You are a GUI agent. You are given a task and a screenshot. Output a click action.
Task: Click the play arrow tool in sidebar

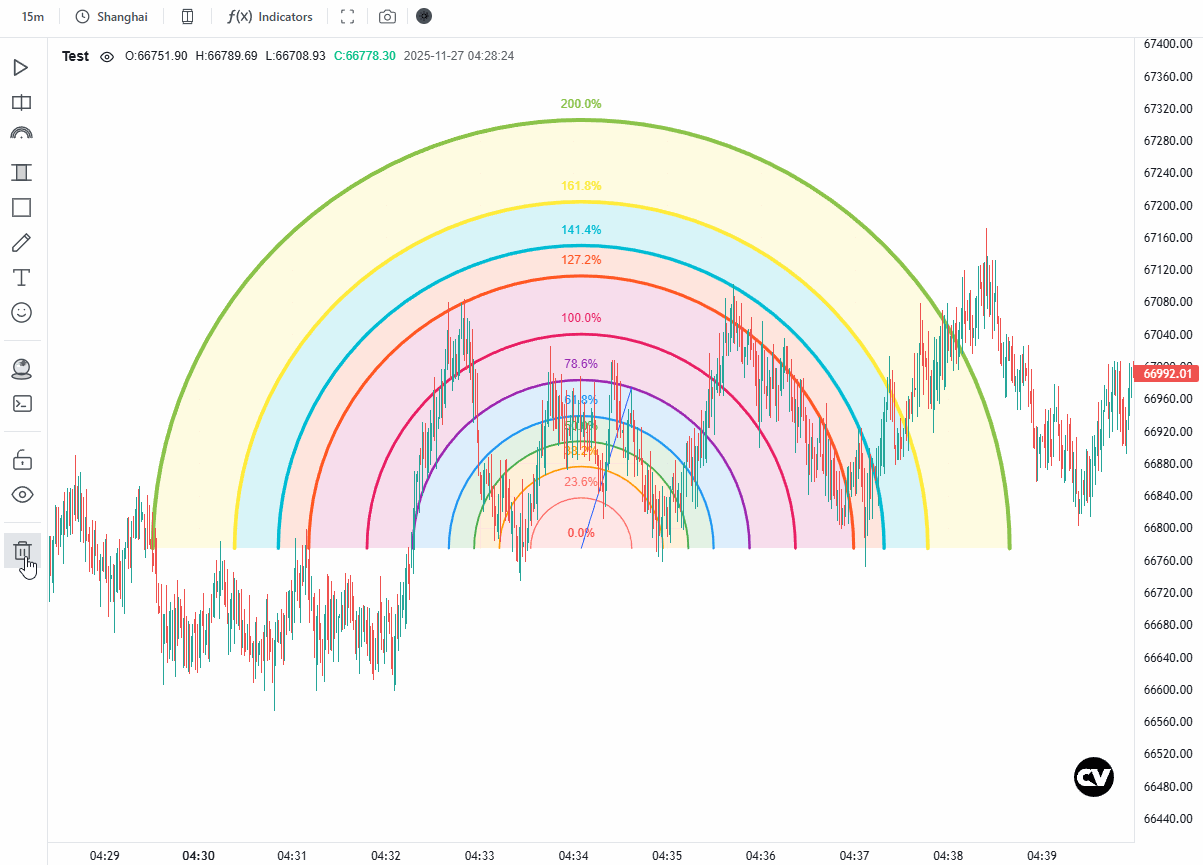pos(21,67)
